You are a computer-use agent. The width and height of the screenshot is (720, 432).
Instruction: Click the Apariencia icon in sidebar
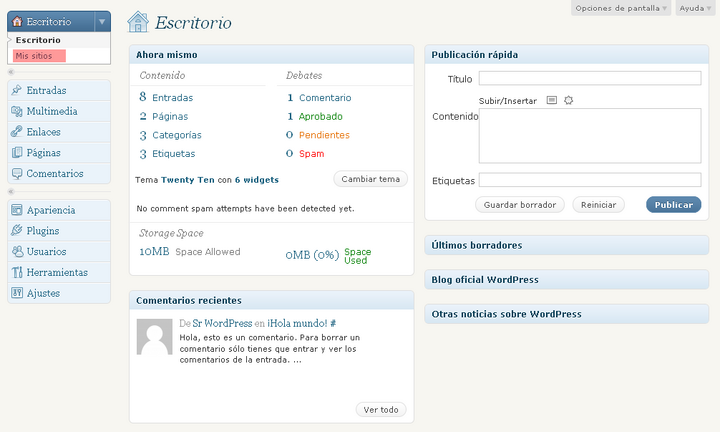pos(17,210)
